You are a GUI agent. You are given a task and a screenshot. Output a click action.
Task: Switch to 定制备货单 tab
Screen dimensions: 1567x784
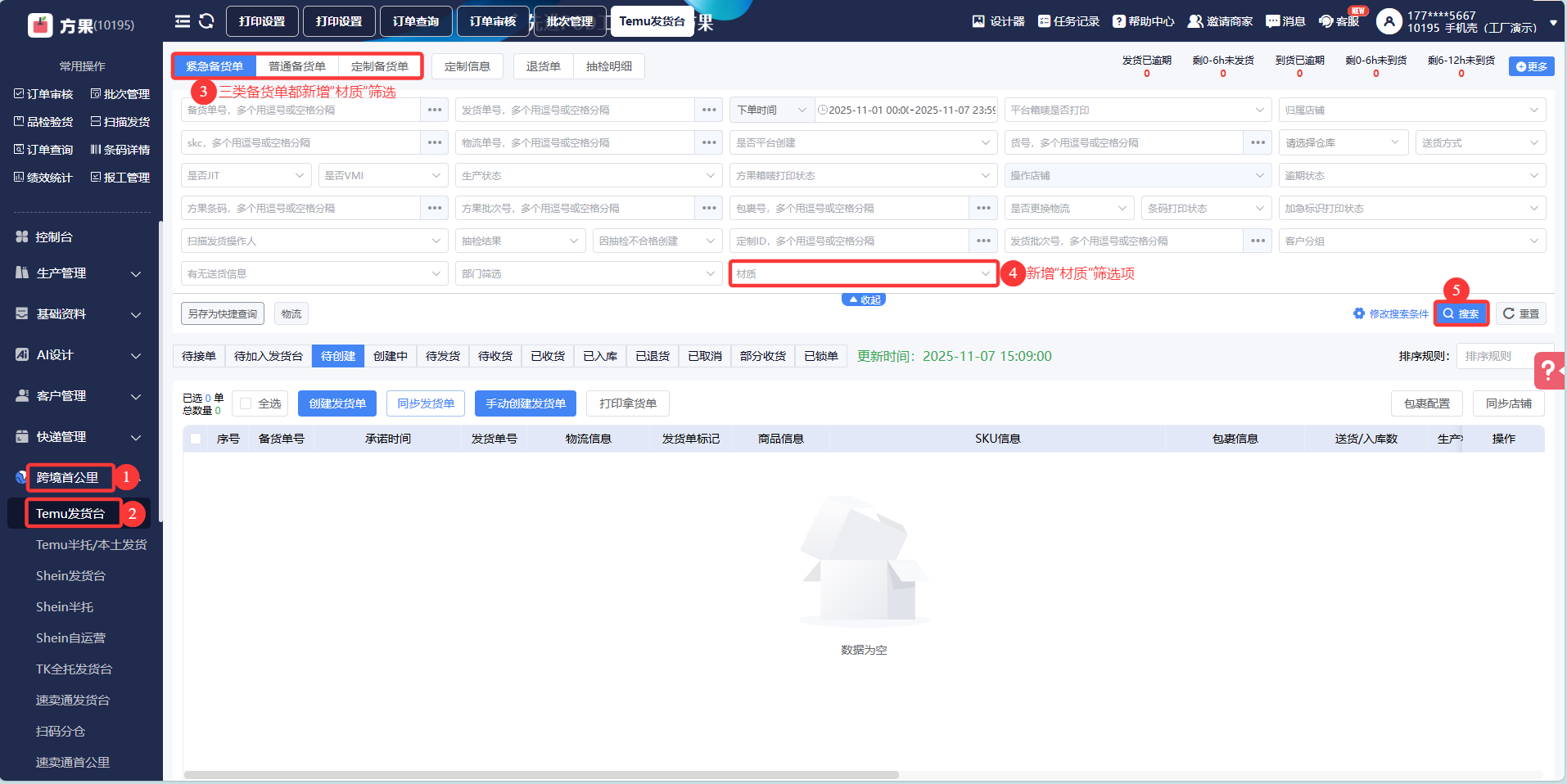tap(380, 66)
